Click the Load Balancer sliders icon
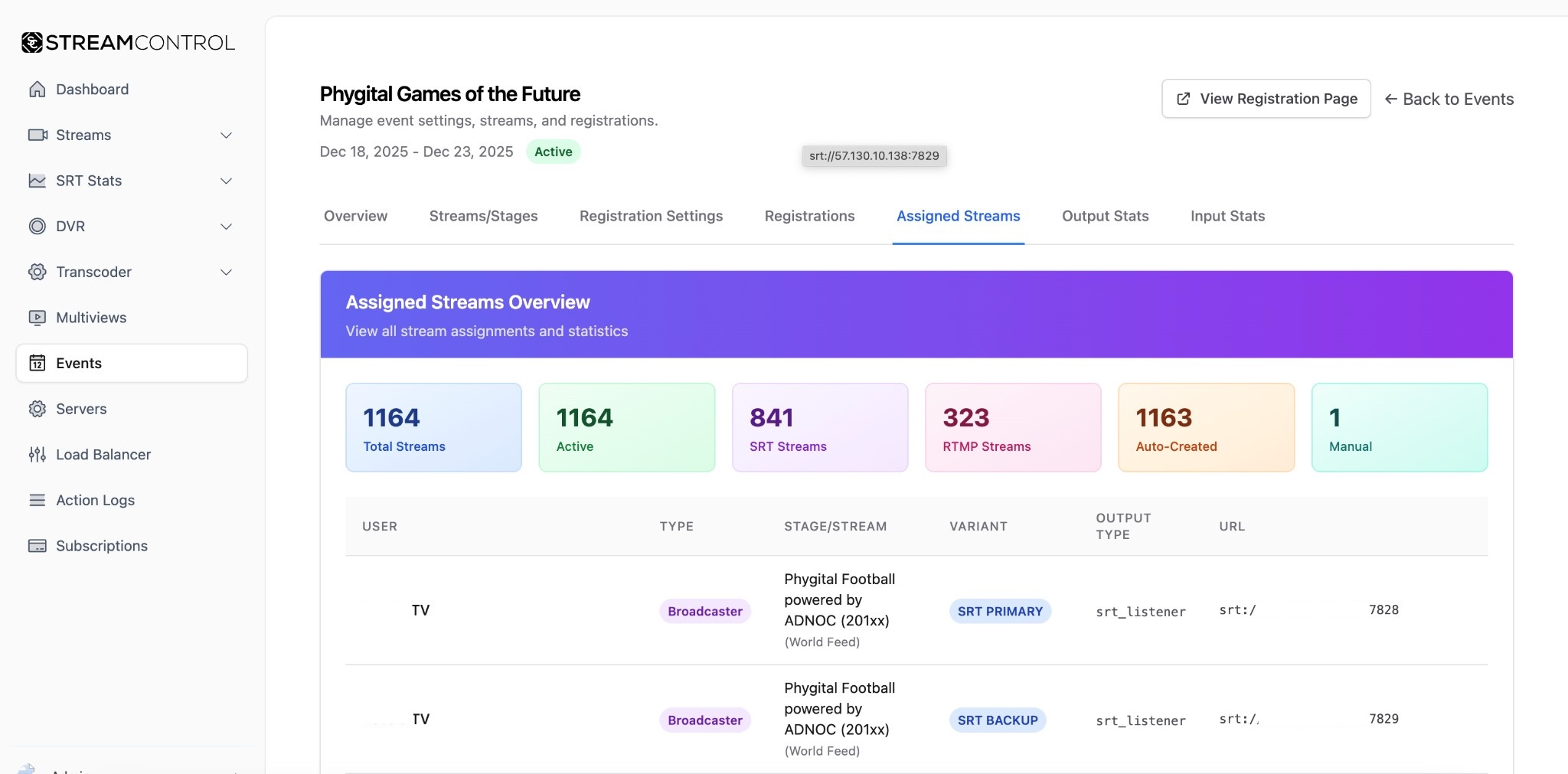This screenshot has width=1568, height=774. pyautogui.click(x=37, y=455)
